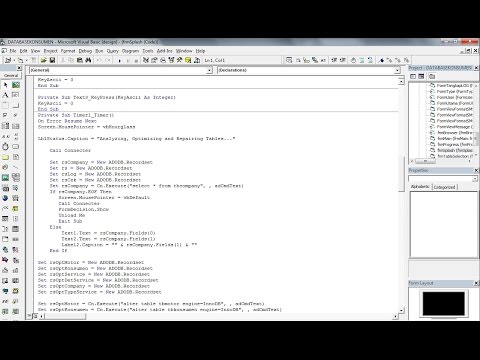480x360 pixels.
Task: Toggle Folders in the Project panel
Action: coord(432,76)
